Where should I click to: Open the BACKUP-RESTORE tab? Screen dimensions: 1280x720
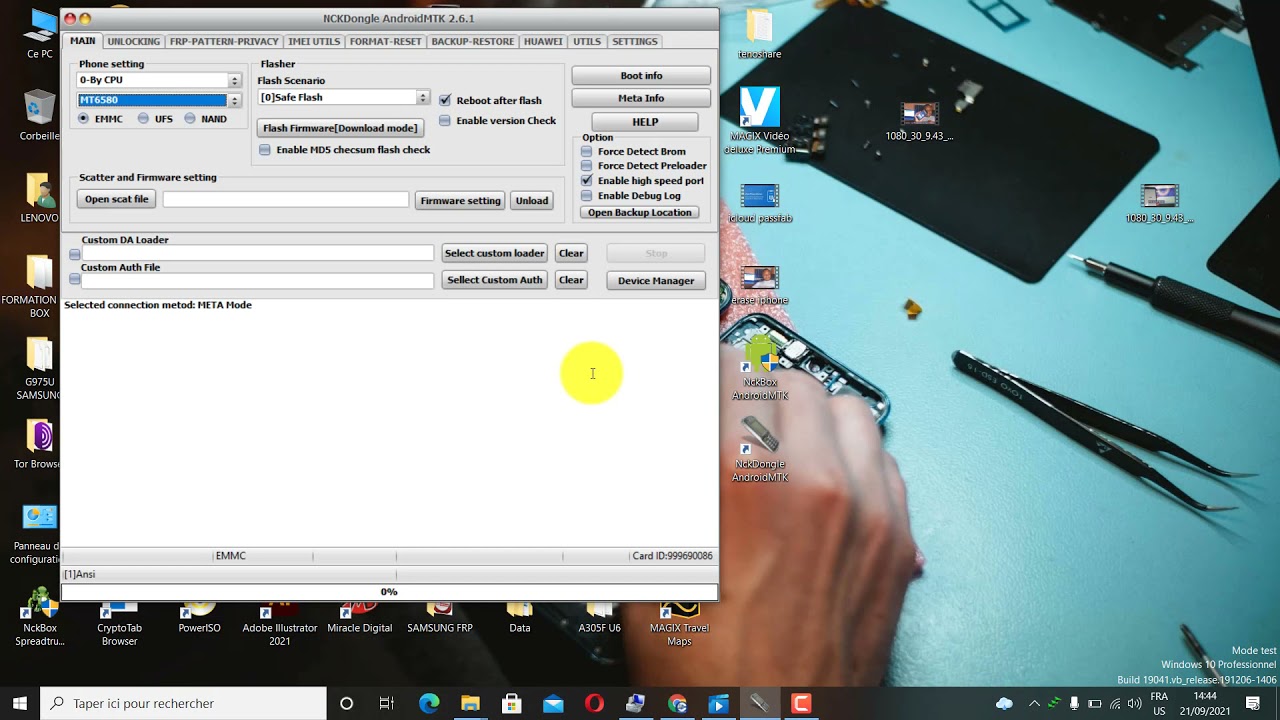coord(473,42)
